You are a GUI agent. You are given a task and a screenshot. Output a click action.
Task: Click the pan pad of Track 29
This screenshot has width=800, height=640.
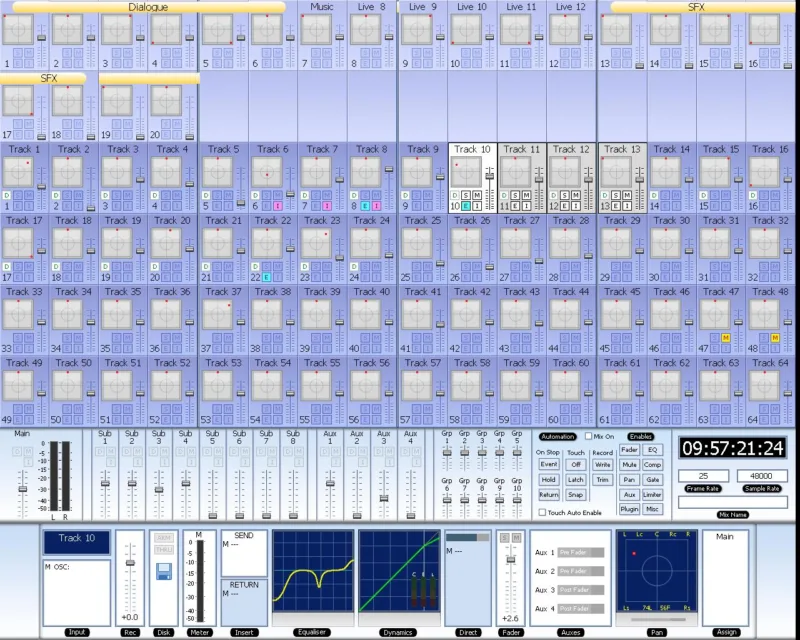coord(616,243)
